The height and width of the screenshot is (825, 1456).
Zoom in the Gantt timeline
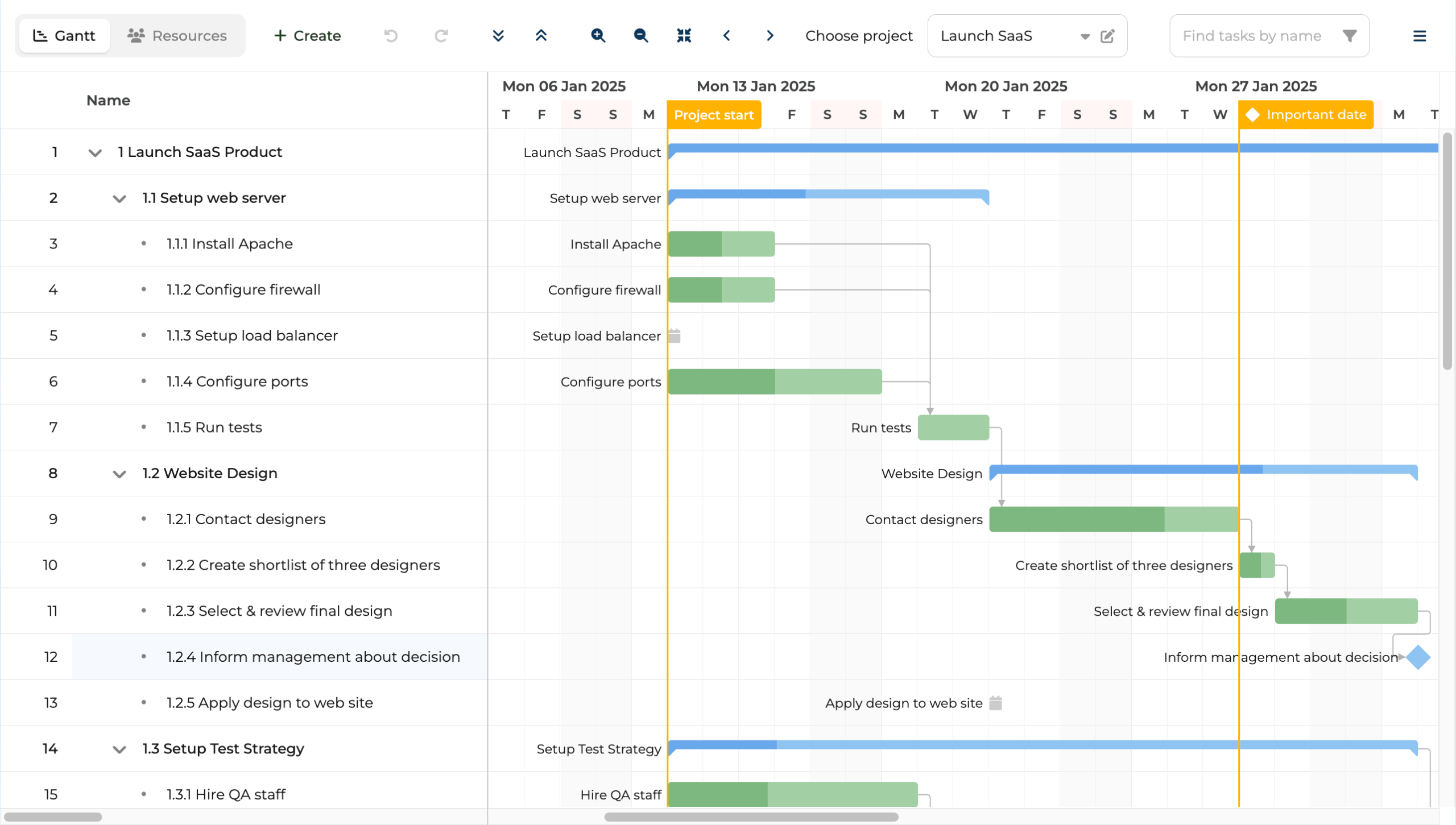[x=598, y=36]
